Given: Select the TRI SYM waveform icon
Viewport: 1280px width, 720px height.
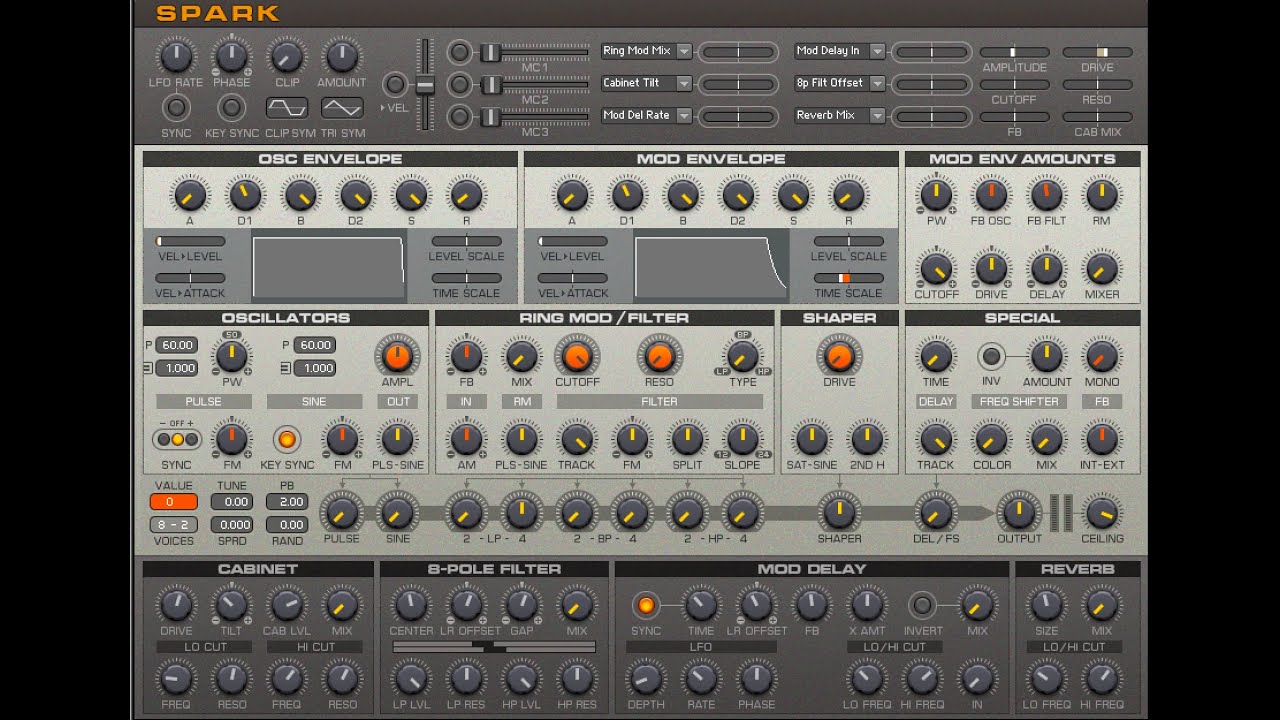Looking at the screenshot, I should (x=342, y=107).
